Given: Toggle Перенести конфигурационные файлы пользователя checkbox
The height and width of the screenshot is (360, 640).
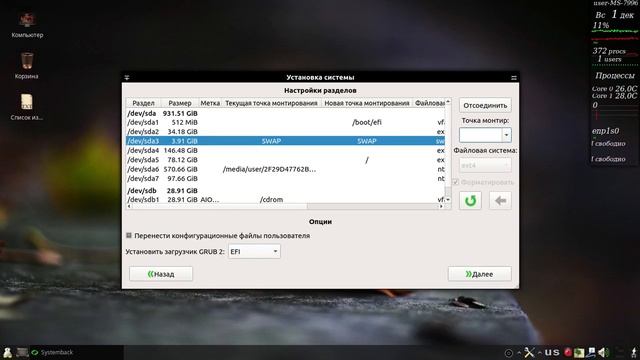Looking at the screenshot, I should click(x=129, y=236).
